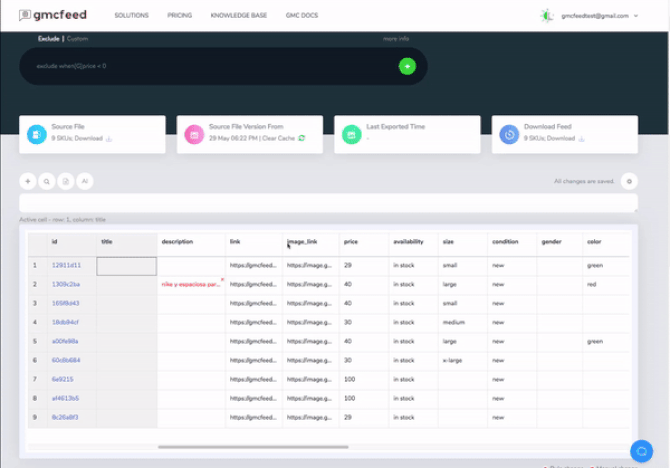Click the refresh icon beside Clear Cache
The width and height of the screenshot is (670, 468).
tap(301, 138)
